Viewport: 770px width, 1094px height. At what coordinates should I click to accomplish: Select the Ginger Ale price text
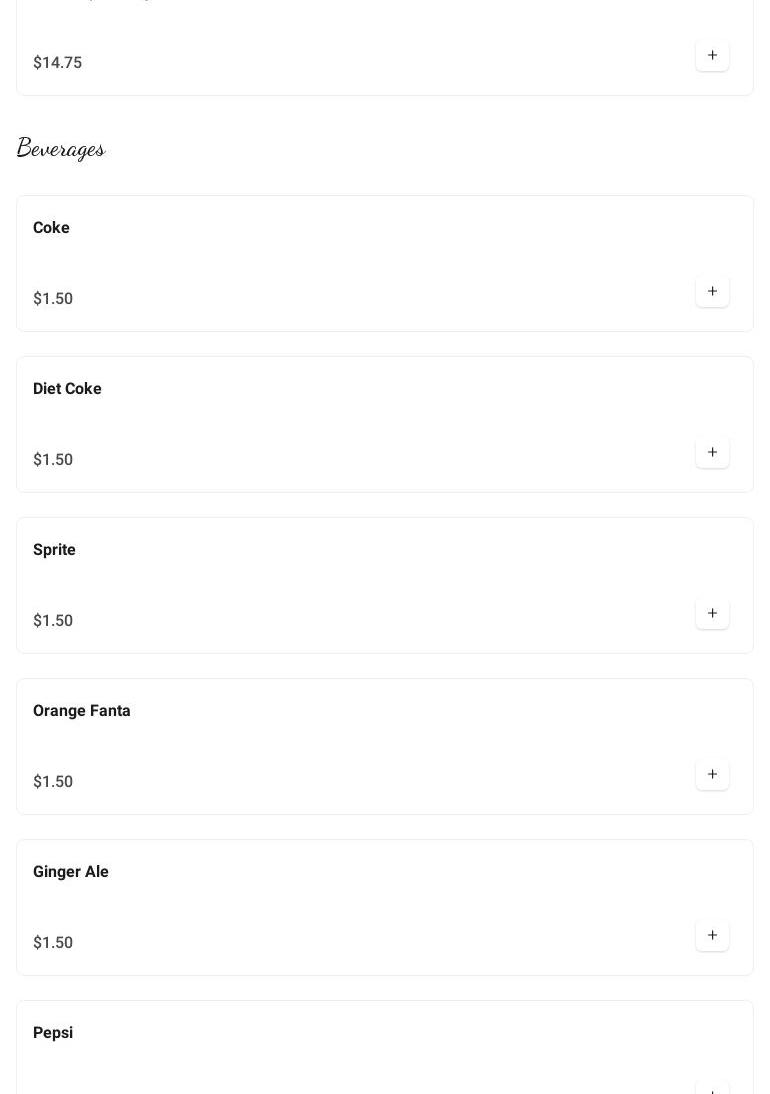pos(53,943)
